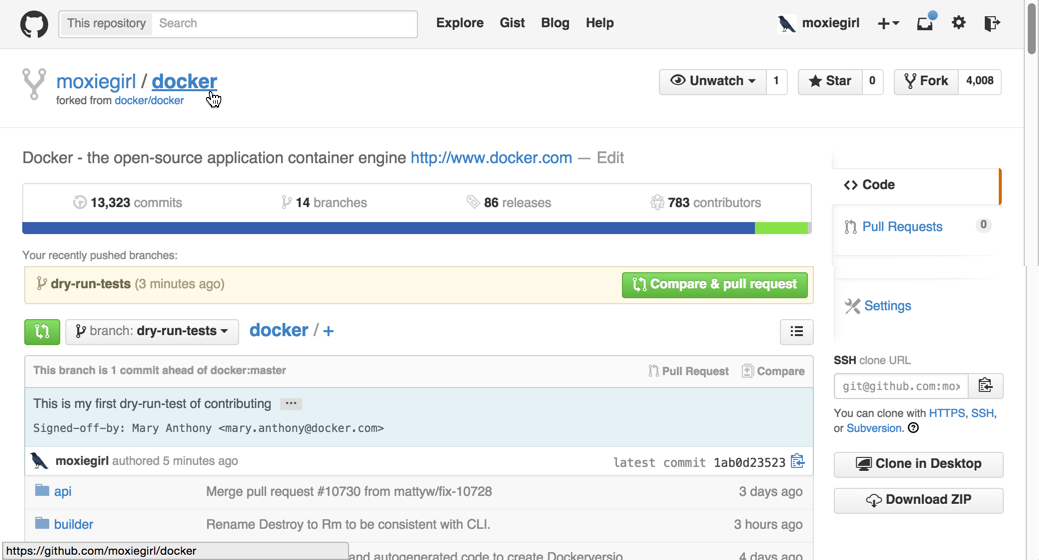The image size is (1039, 560).
Task: Open Pull Requests sidebar tab
Action: (x=902, y=227)
